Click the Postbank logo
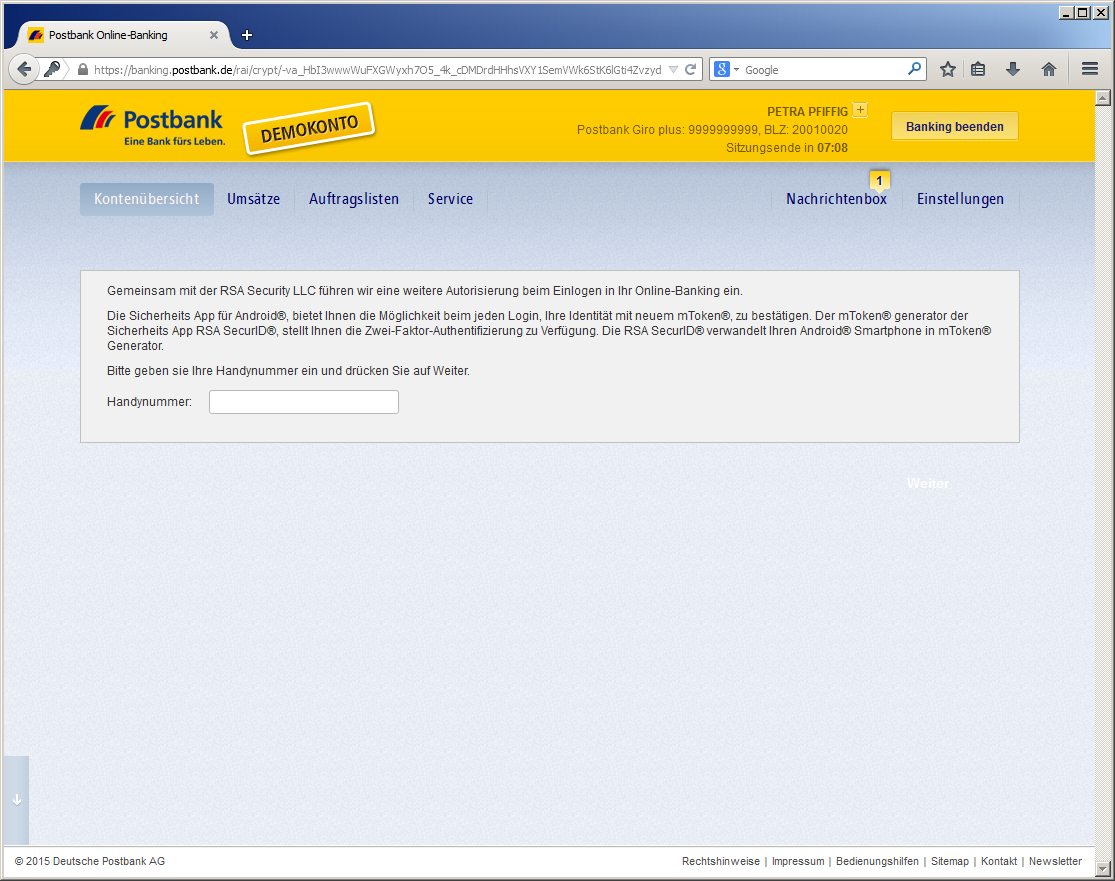Screen dimensions: 1115x881 tap(152, 126)
